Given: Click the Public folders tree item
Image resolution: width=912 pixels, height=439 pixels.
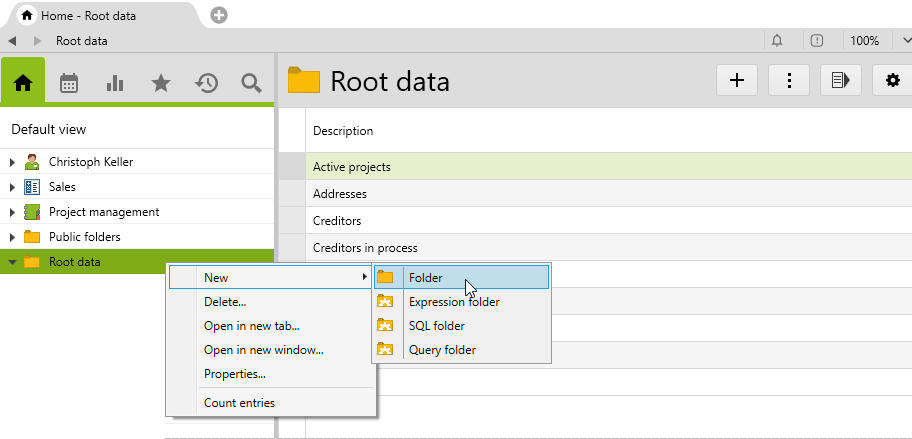Looking at the screenshot, I should coord(84,237).
